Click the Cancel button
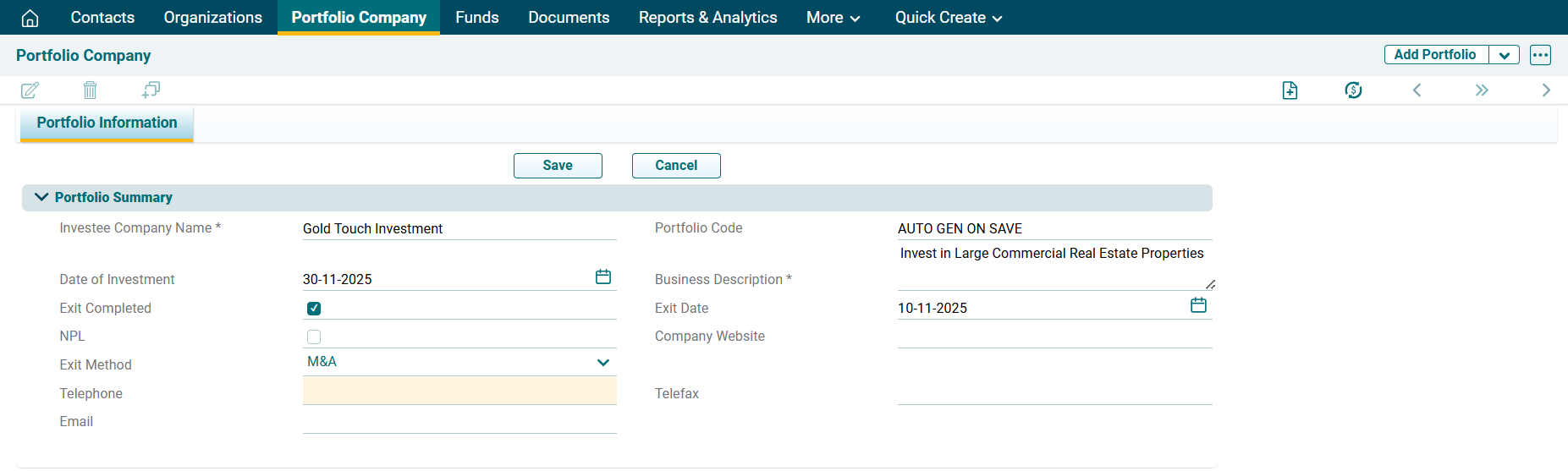The height and width of the screenshot is (471, 1568). [x=676, y=166]
